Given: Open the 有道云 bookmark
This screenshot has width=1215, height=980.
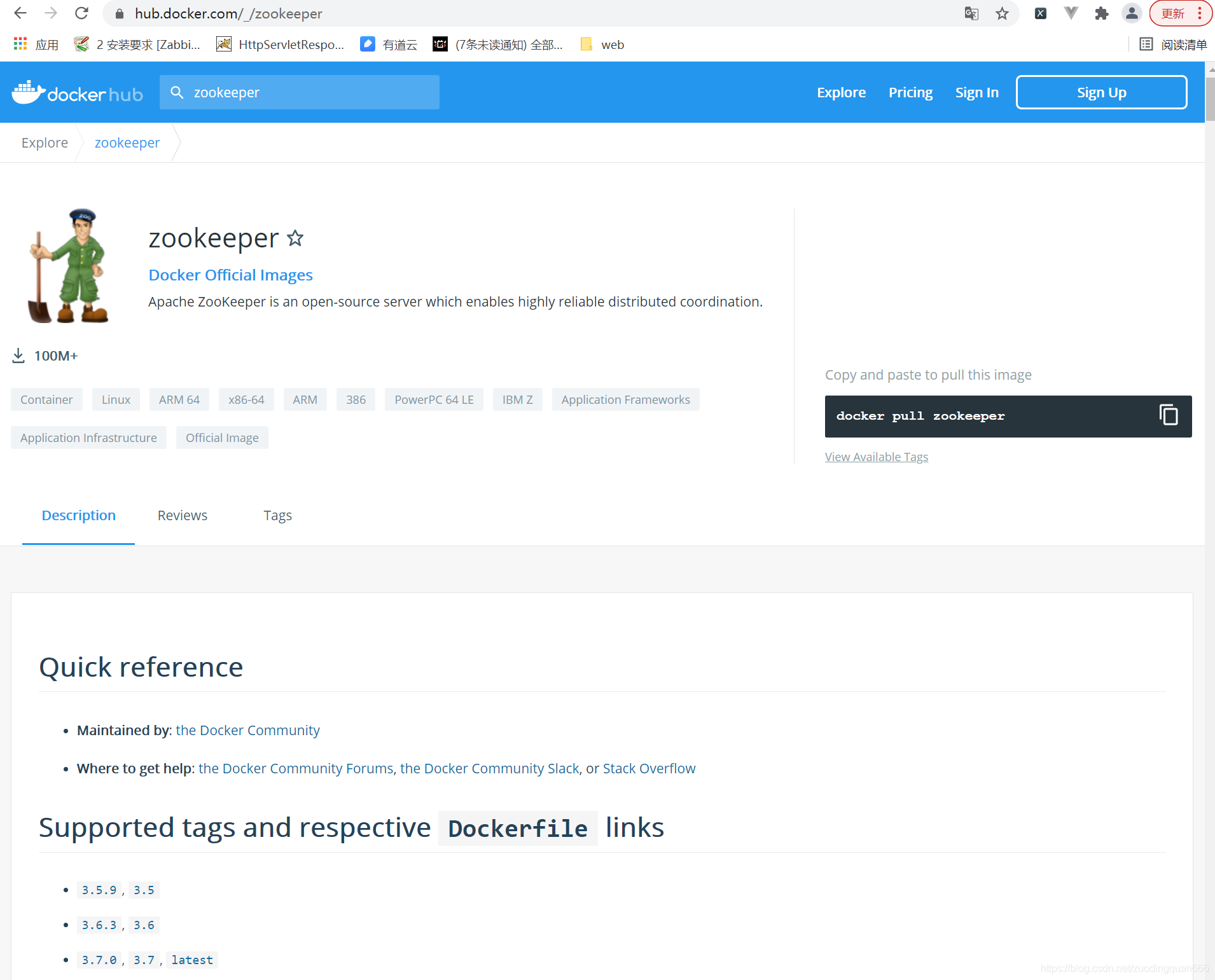Looking at the screenshot, I should pos(389,45).
